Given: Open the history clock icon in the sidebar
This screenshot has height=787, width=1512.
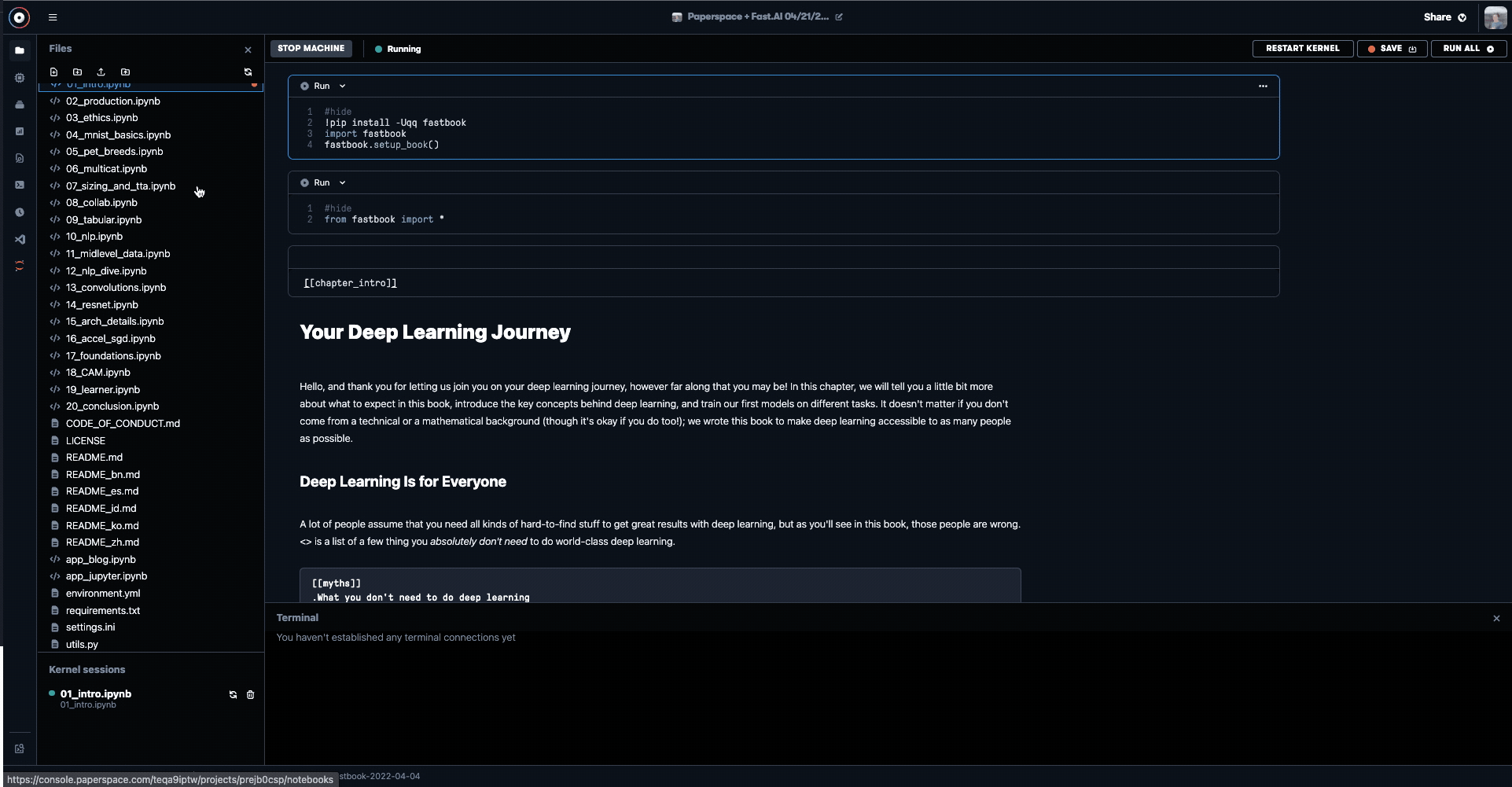Looking at the screenshot, I should (20, 212).
